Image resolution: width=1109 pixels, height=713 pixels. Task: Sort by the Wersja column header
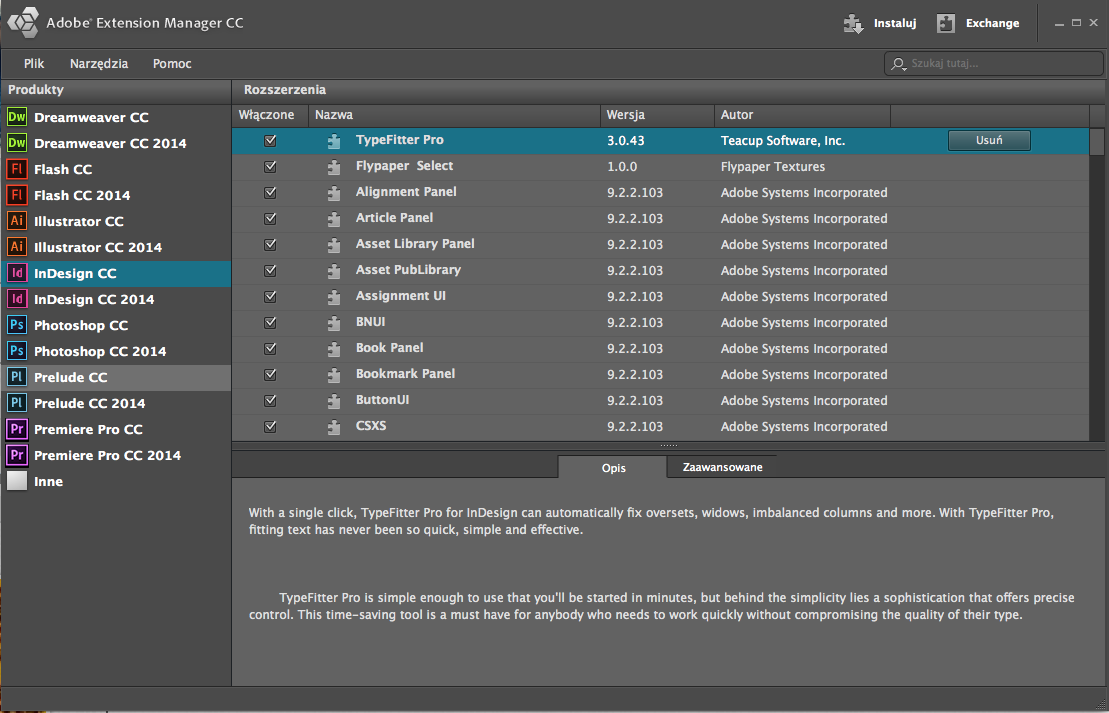(658, 115)
